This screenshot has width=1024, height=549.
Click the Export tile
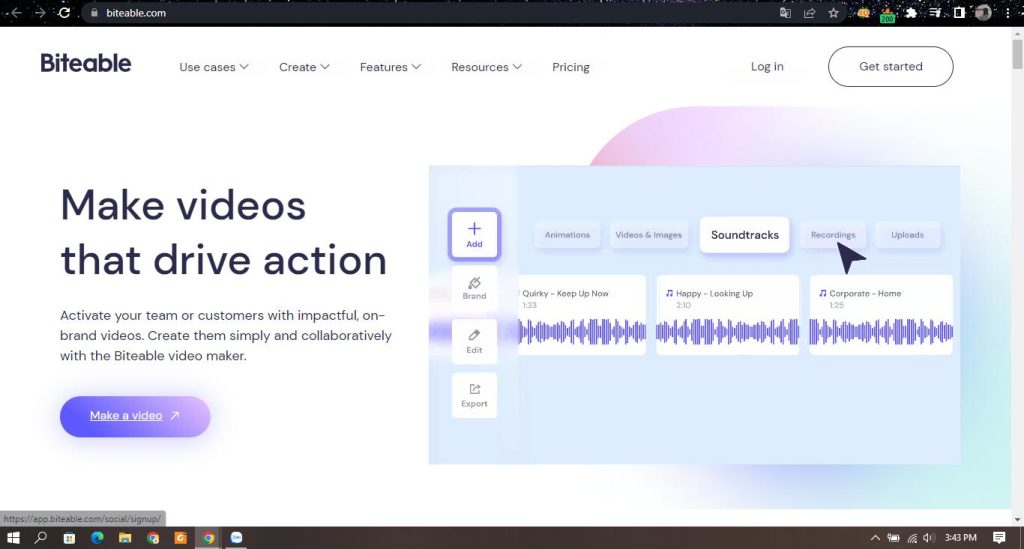point(474,396)
